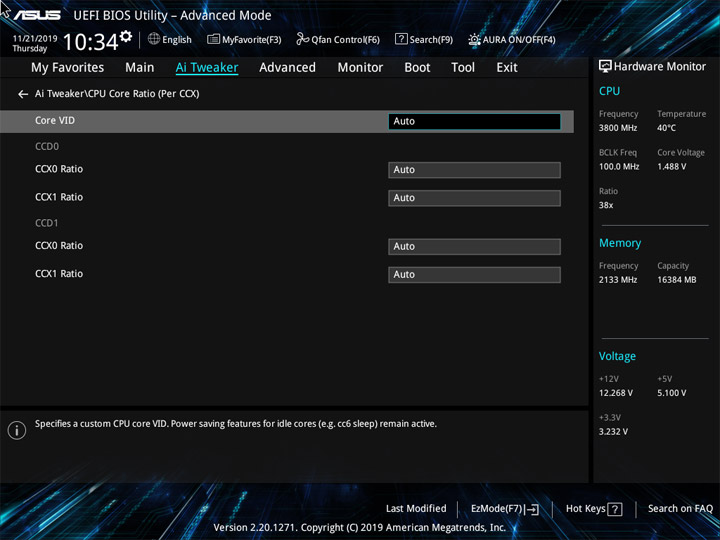Screen dimensions: 720x540
Task: Click the Memory section heading
Action: point(620,243)
